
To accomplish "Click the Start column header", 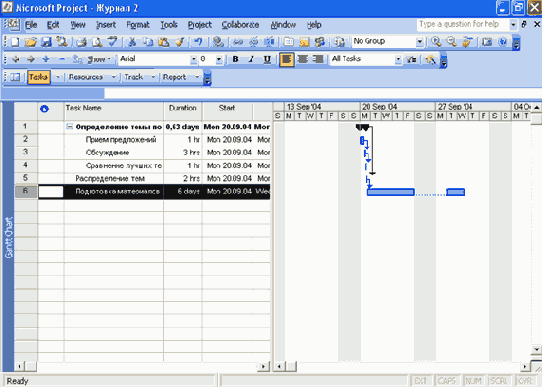I will pos(227,111).
